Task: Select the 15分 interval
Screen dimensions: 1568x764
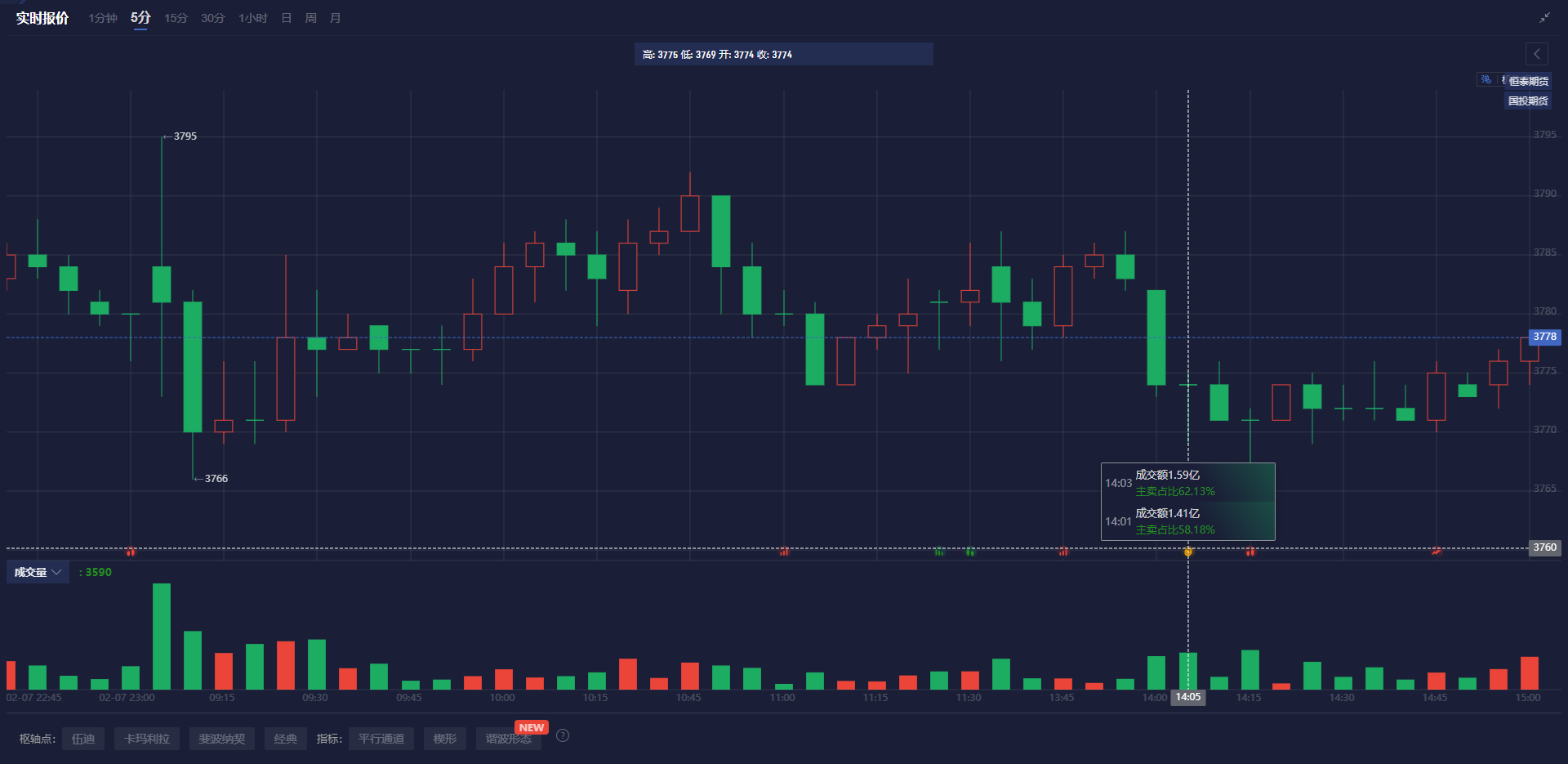Action: pos(175,17)
